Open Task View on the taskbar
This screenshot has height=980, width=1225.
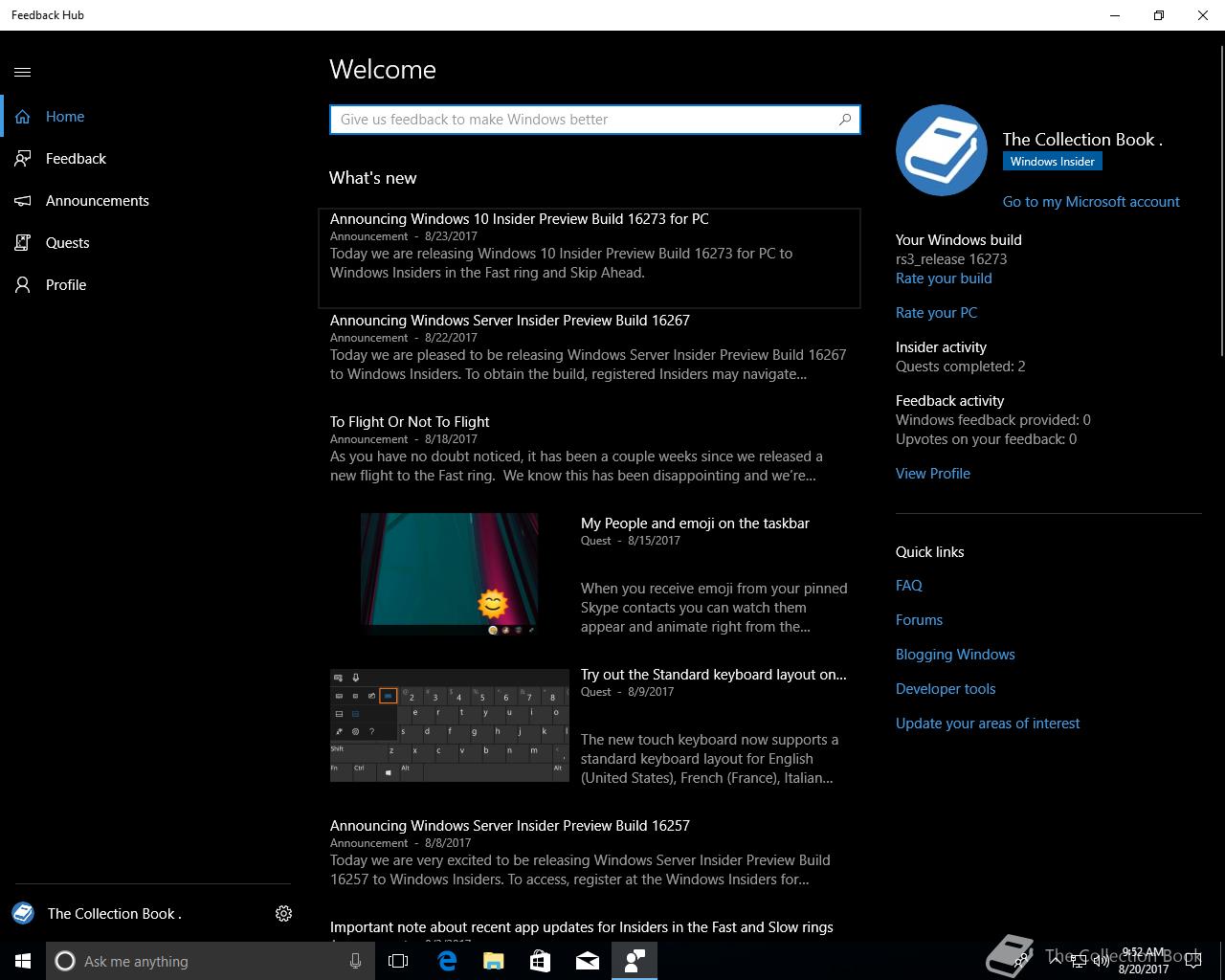point(398,961)
